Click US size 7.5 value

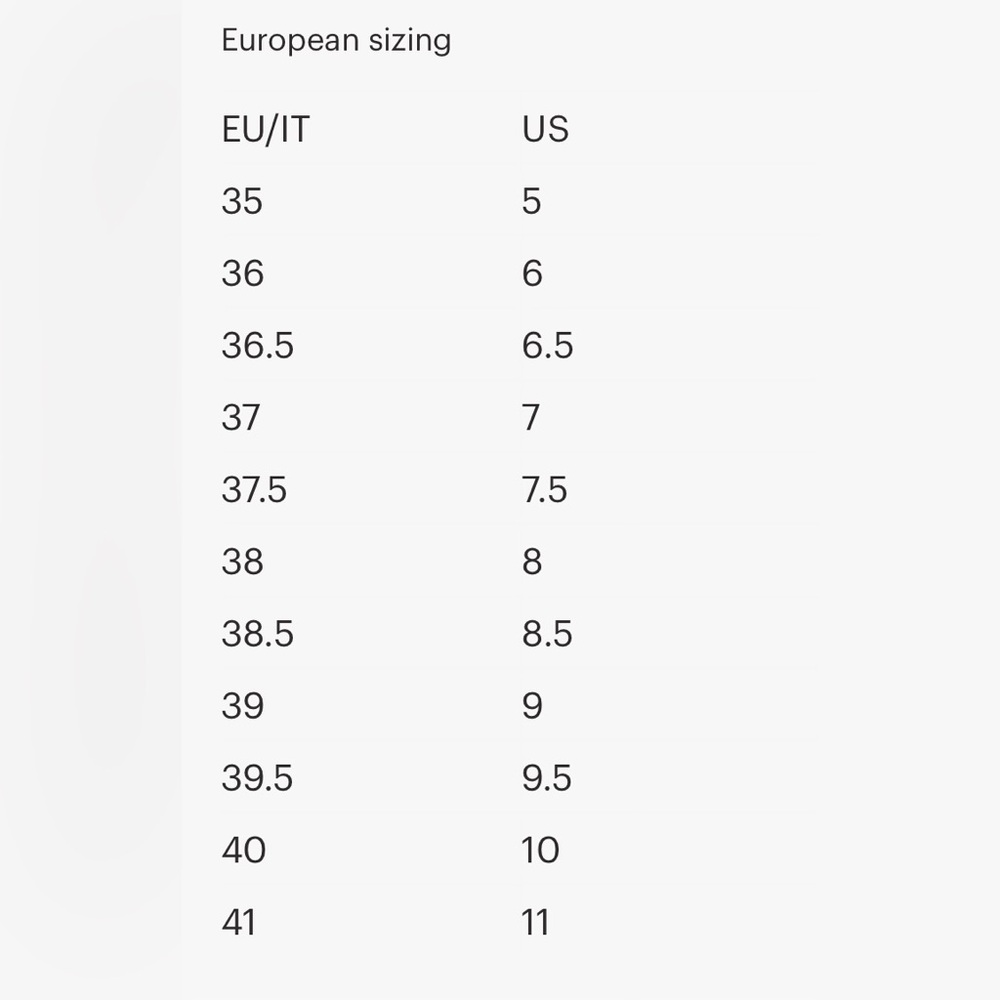[x=544, y=489]
